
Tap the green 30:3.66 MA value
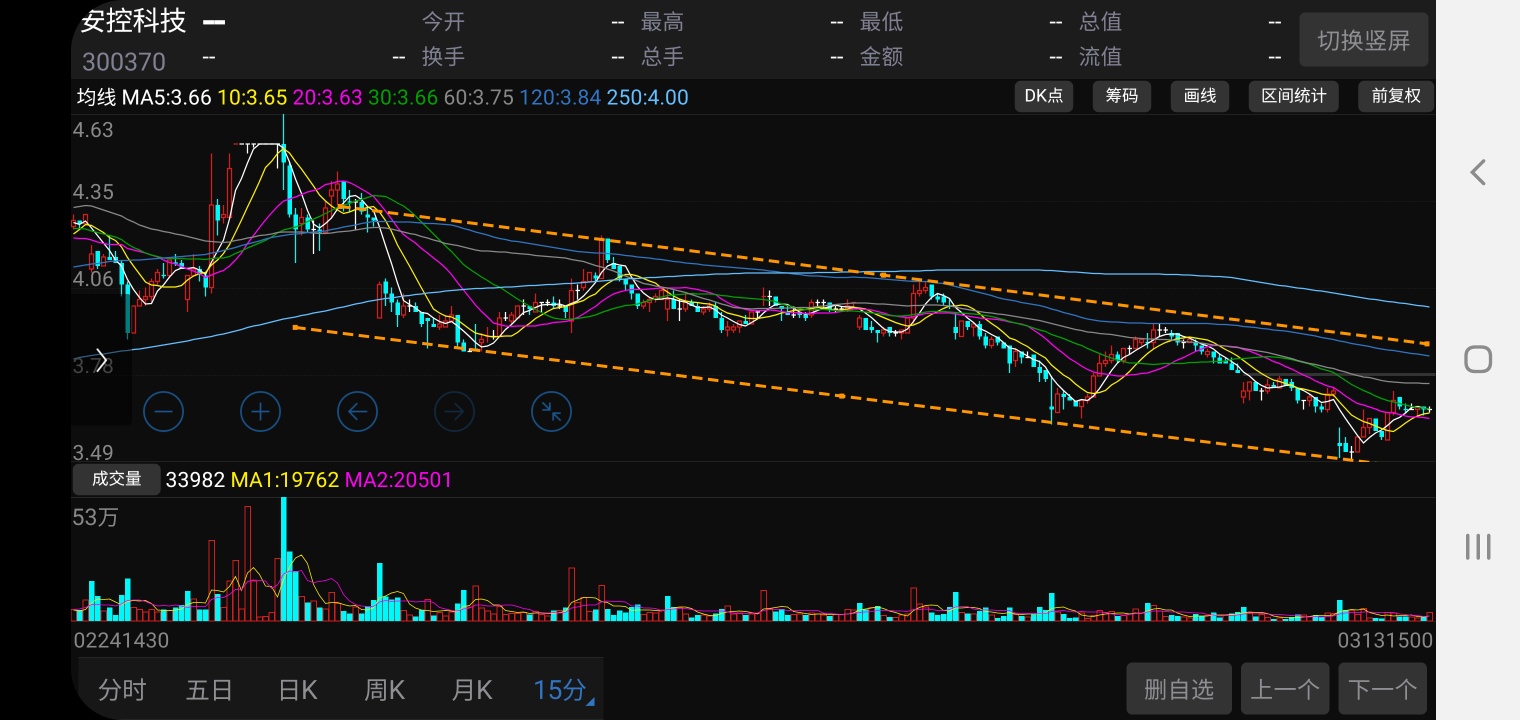[403, 97]
